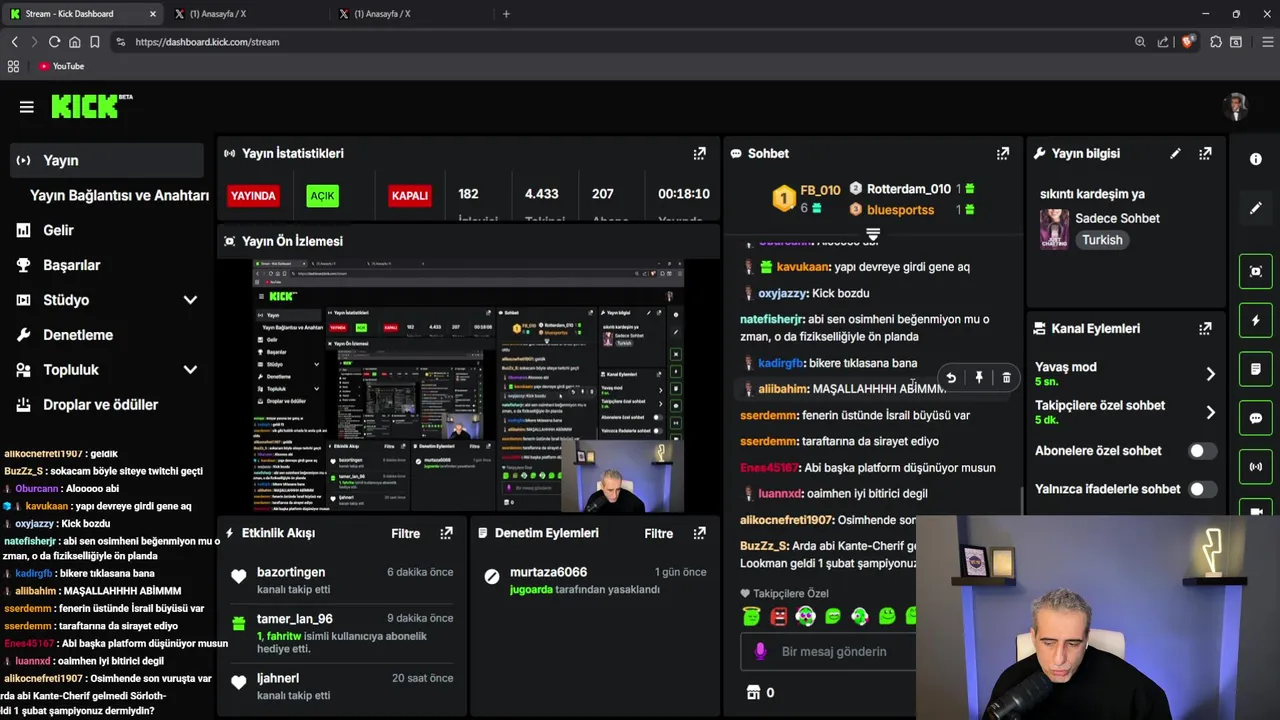Click username bazortingen in Etkinlik Akışı
This screenshot has height=720, width=1280.
(291, 572)
